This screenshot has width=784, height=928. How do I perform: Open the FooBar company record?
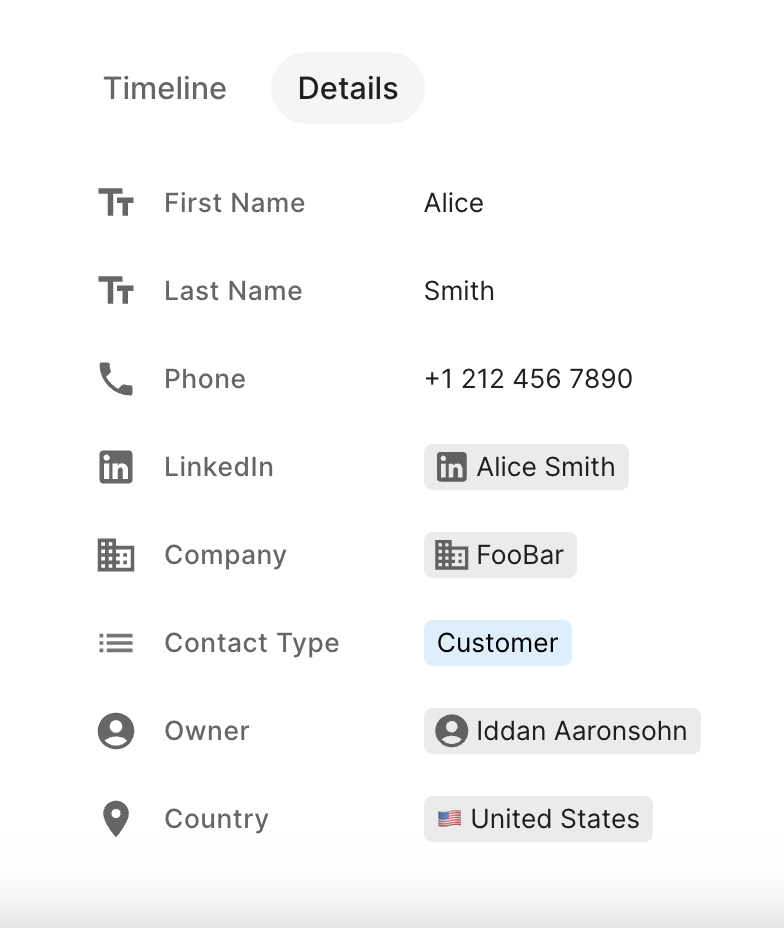pos(500,555)
